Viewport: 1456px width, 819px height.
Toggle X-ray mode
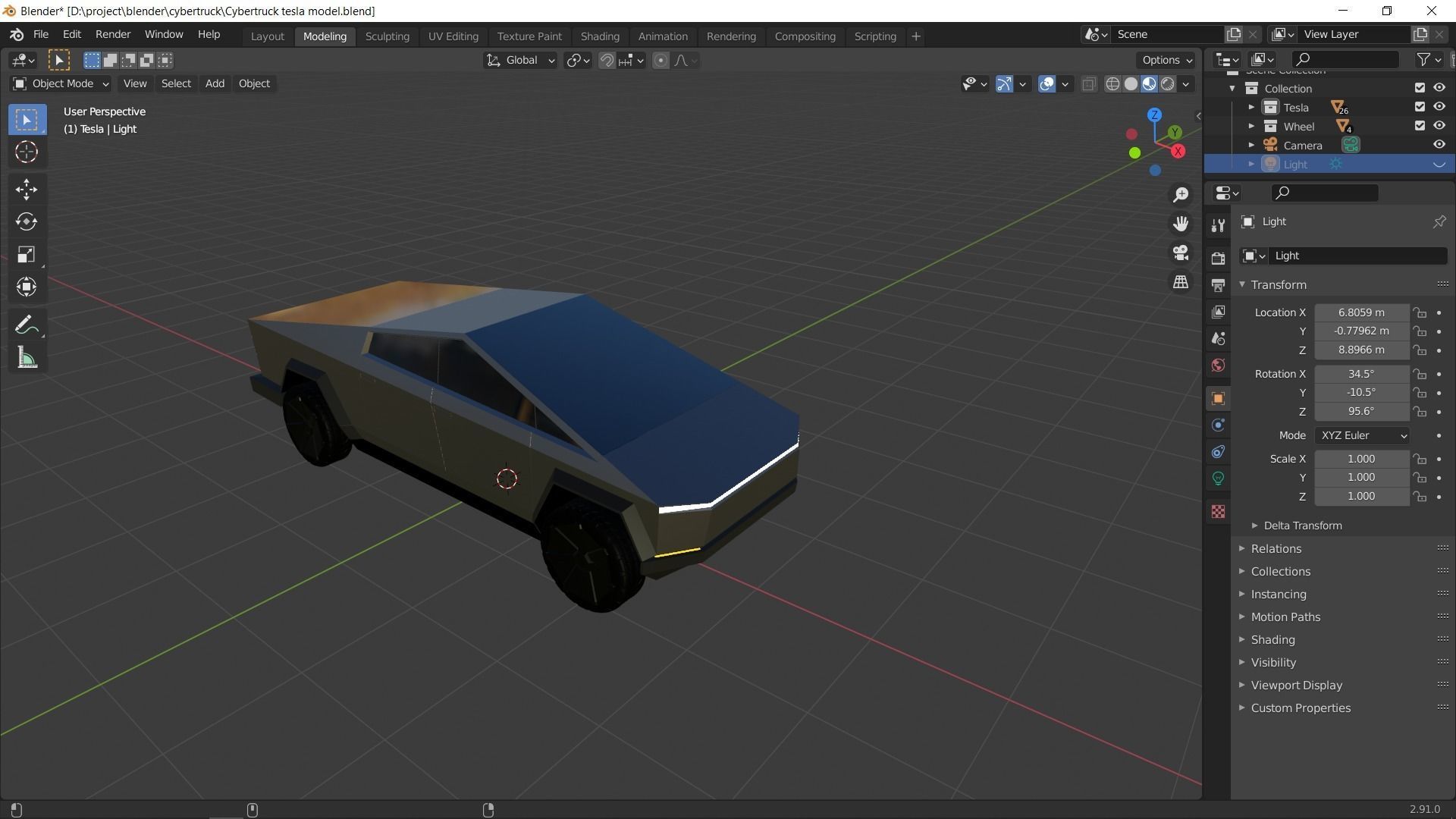point(1089,84)
